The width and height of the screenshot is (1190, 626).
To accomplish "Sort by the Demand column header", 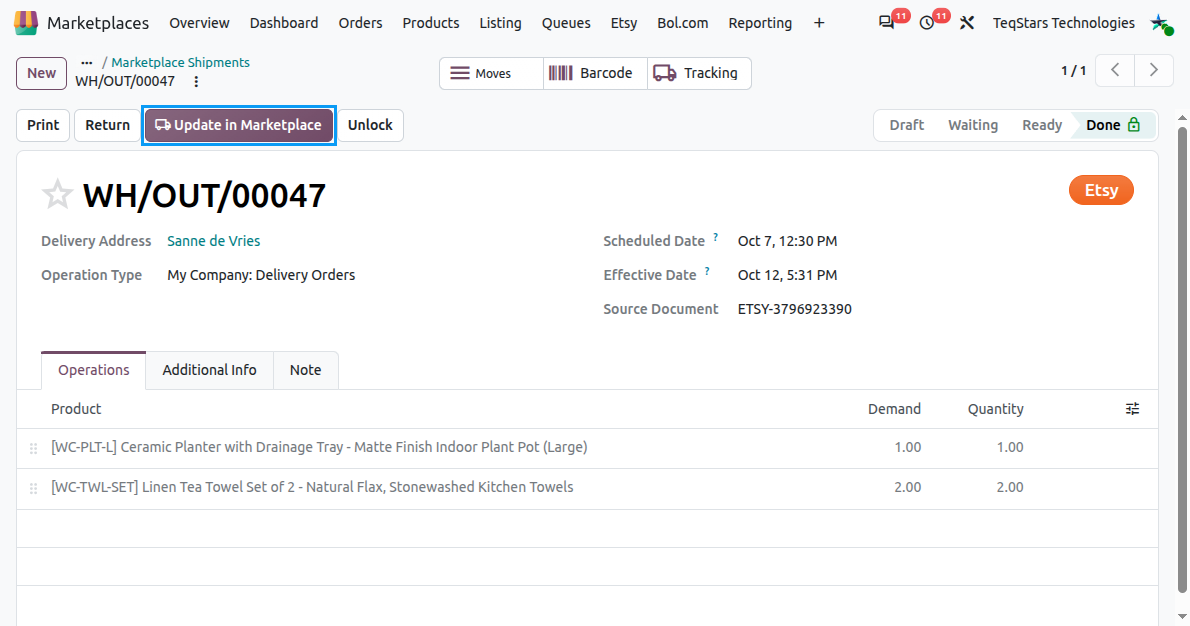I will coord(894,409).
